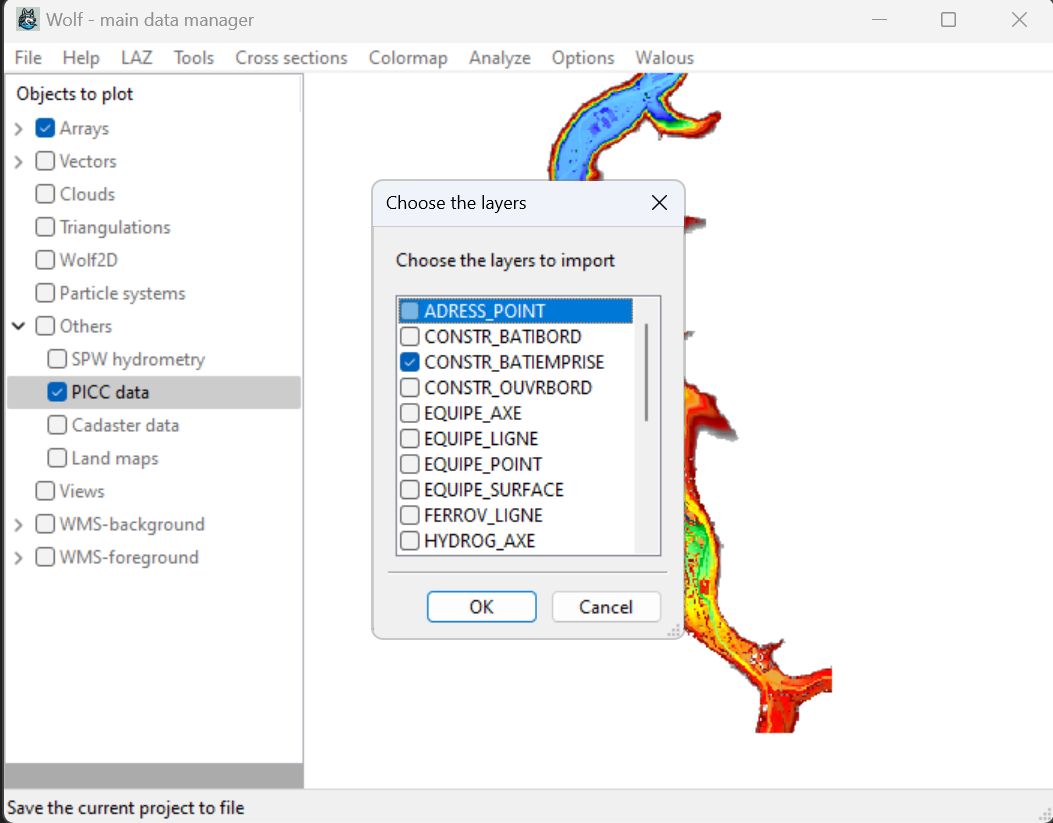Close the Choose the layers dialog
The width and height of the screenshot is (1053, 823).
tap(659, 203)
